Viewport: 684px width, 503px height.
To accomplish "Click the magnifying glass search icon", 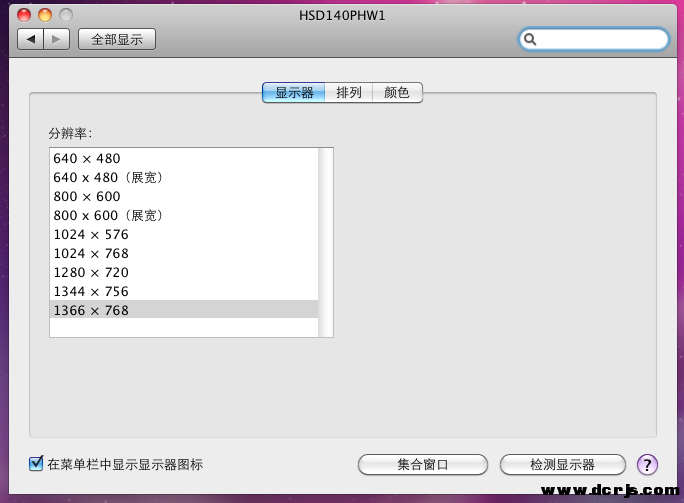I will click(531, 39).
